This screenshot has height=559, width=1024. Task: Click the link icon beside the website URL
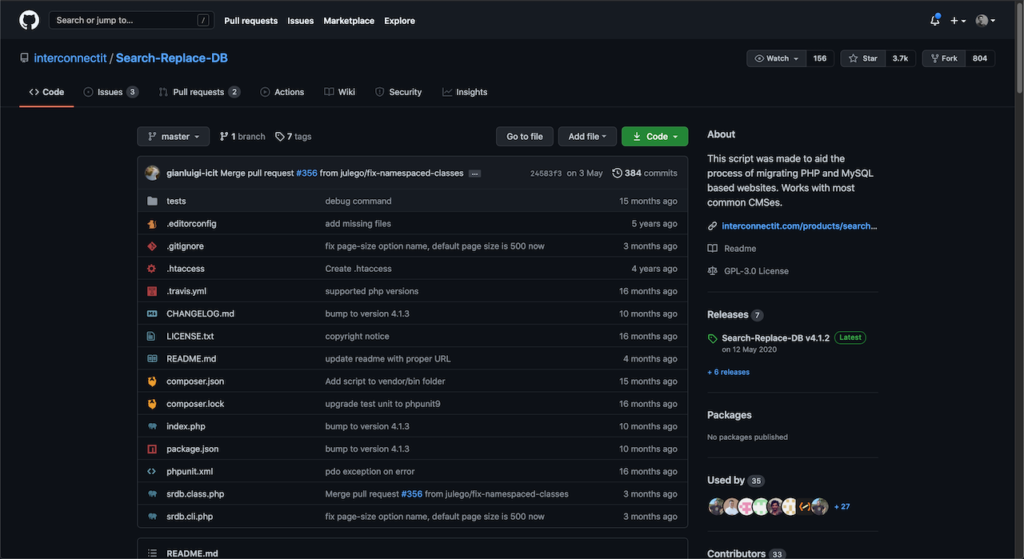click(712, 226)
